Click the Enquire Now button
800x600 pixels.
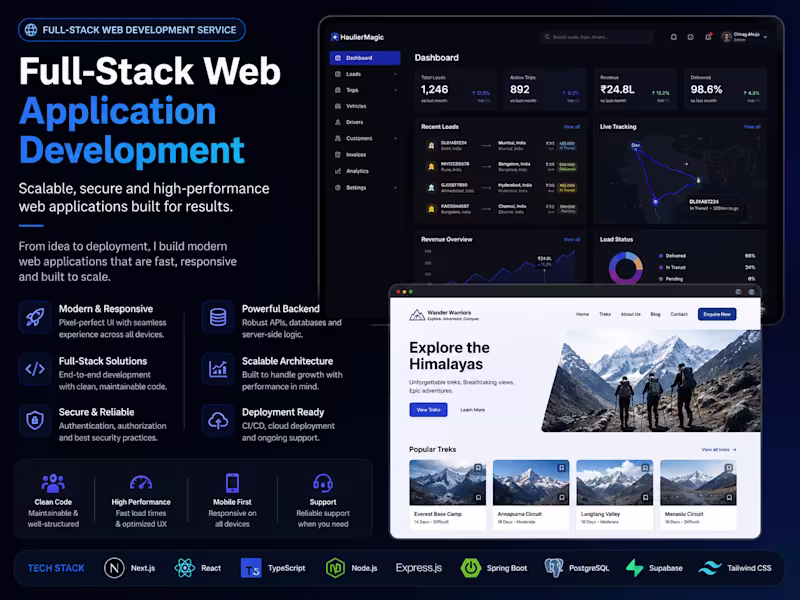(717, 314)
